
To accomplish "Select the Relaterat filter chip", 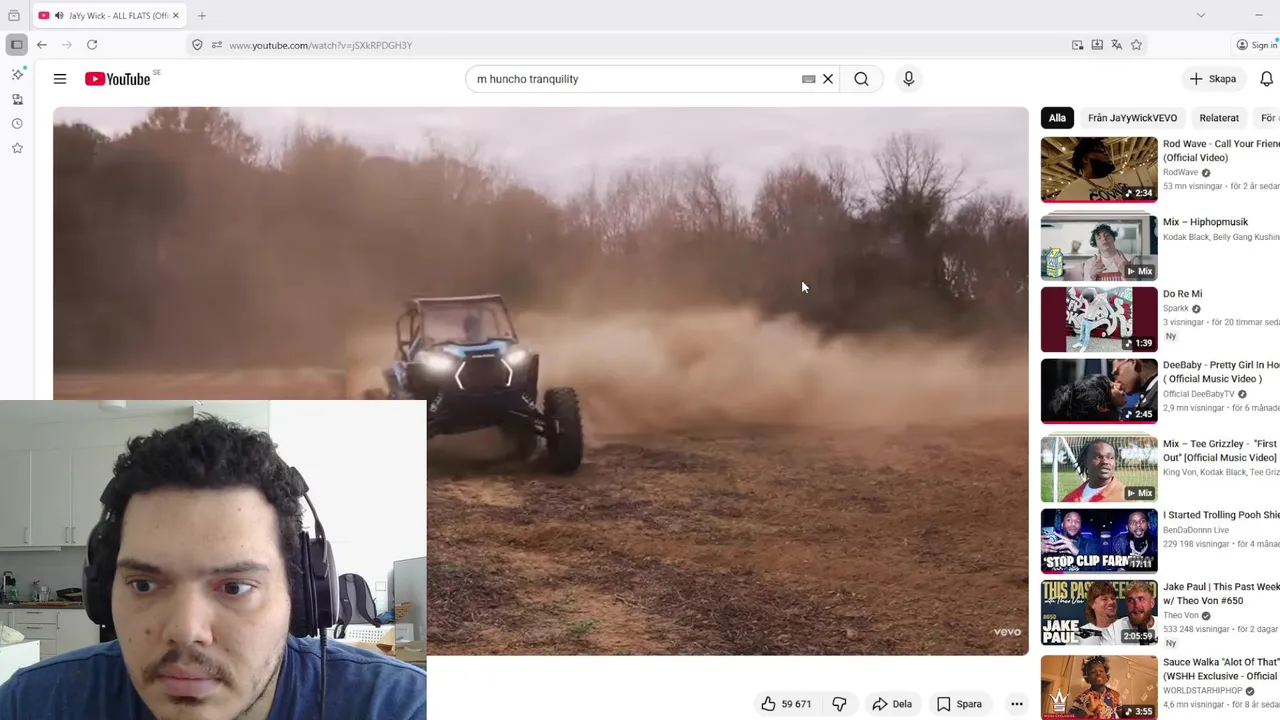I will pos(1219,118).
